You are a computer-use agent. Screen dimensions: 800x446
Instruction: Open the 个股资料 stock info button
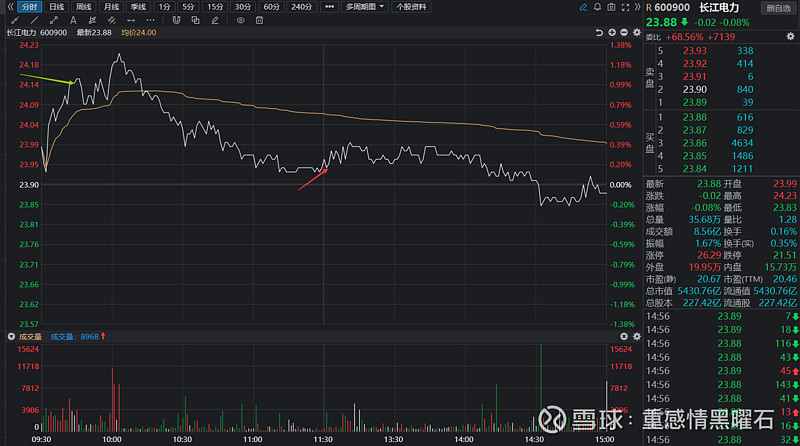point(411,7)
